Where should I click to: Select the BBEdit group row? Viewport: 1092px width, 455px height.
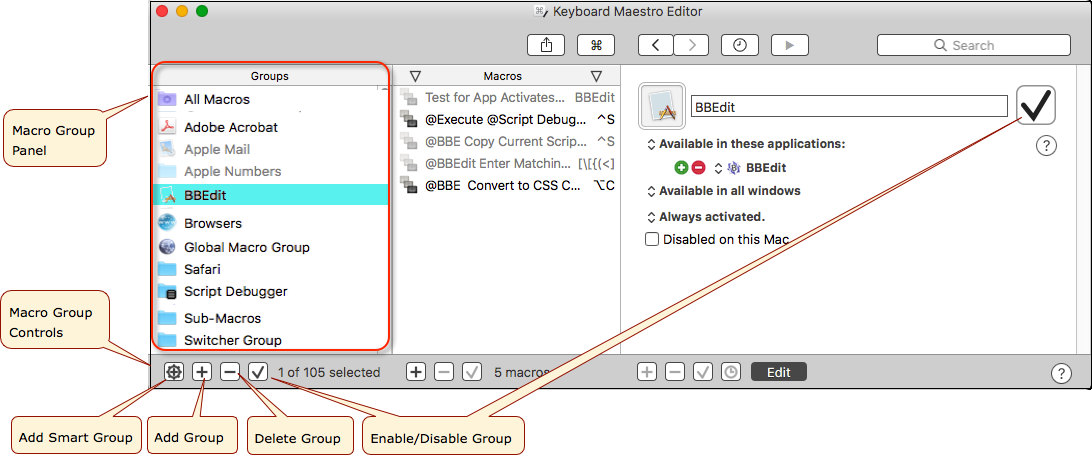pyautogui.click(x=268, y=195)
